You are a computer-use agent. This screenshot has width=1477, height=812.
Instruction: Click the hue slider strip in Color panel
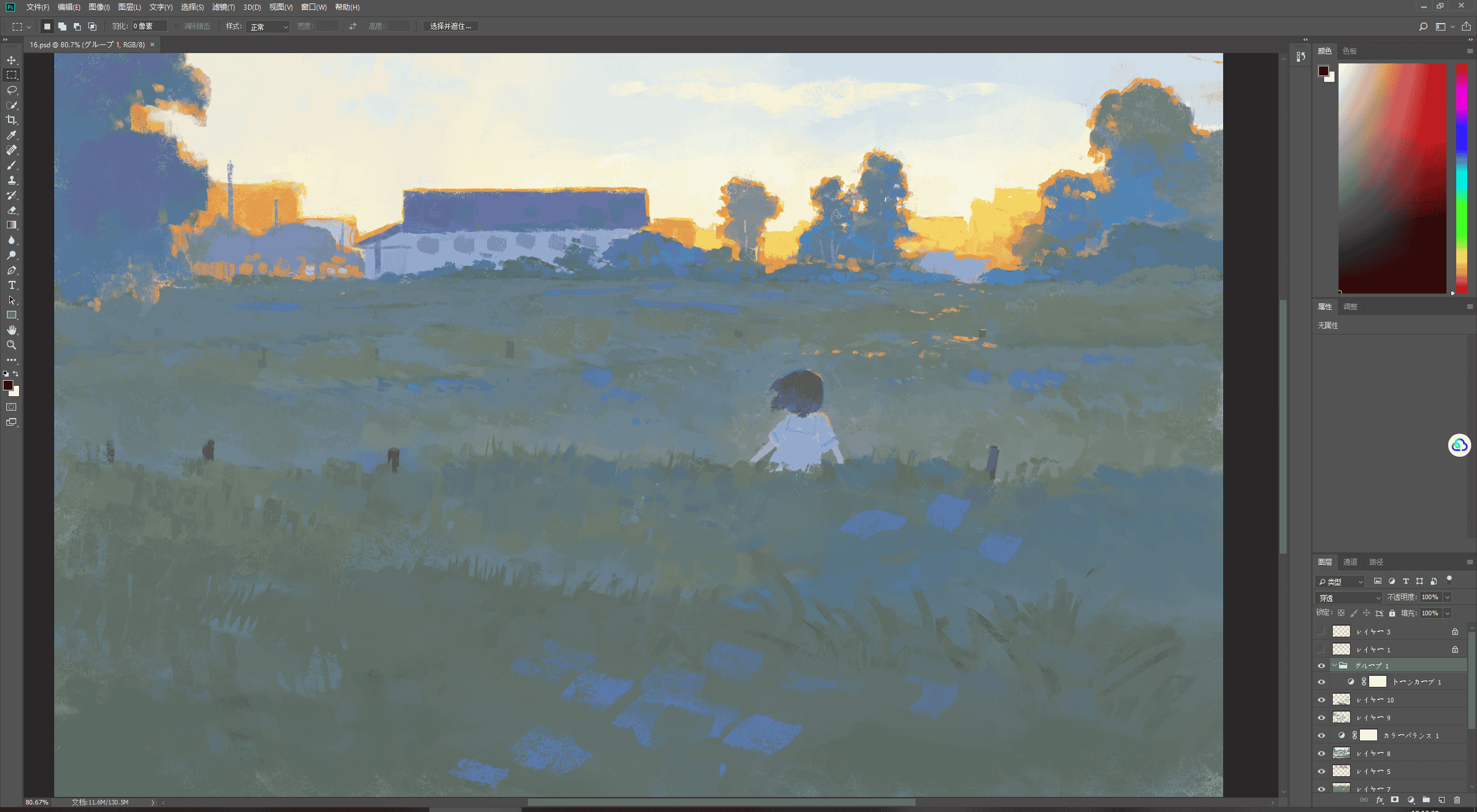tap(1461, 178)
